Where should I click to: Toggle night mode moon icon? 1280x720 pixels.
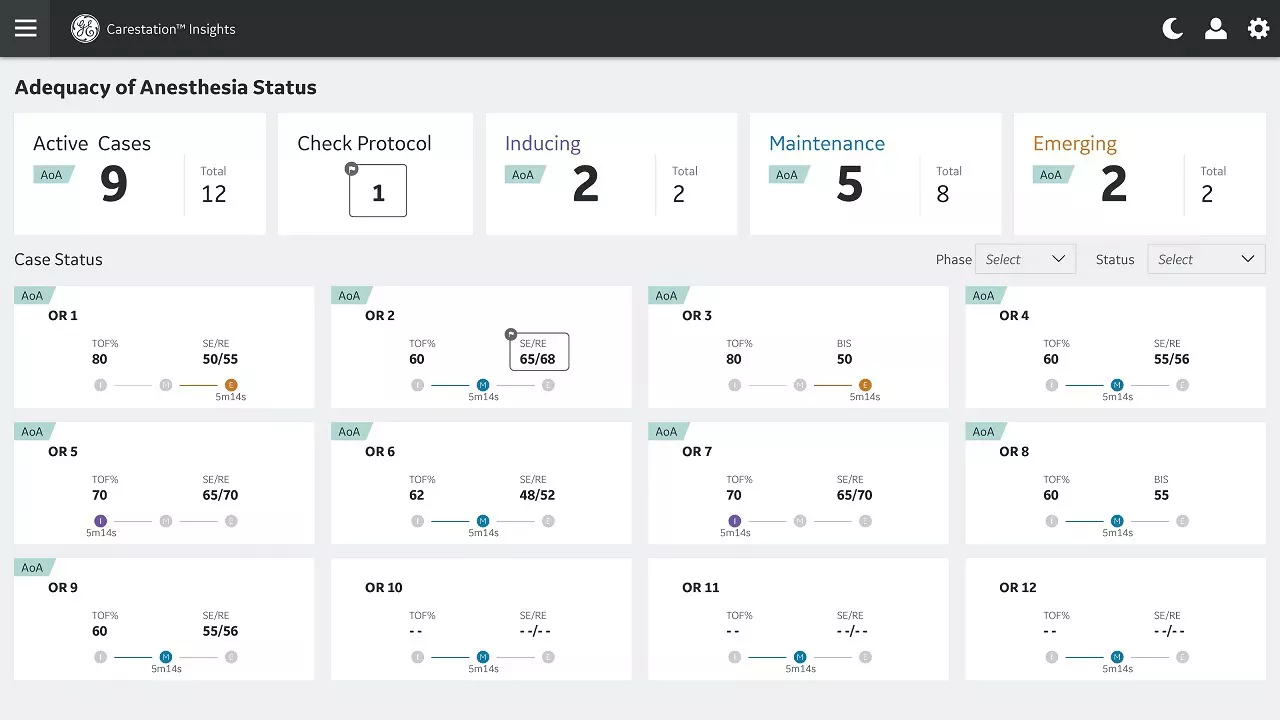(1172, 29)
